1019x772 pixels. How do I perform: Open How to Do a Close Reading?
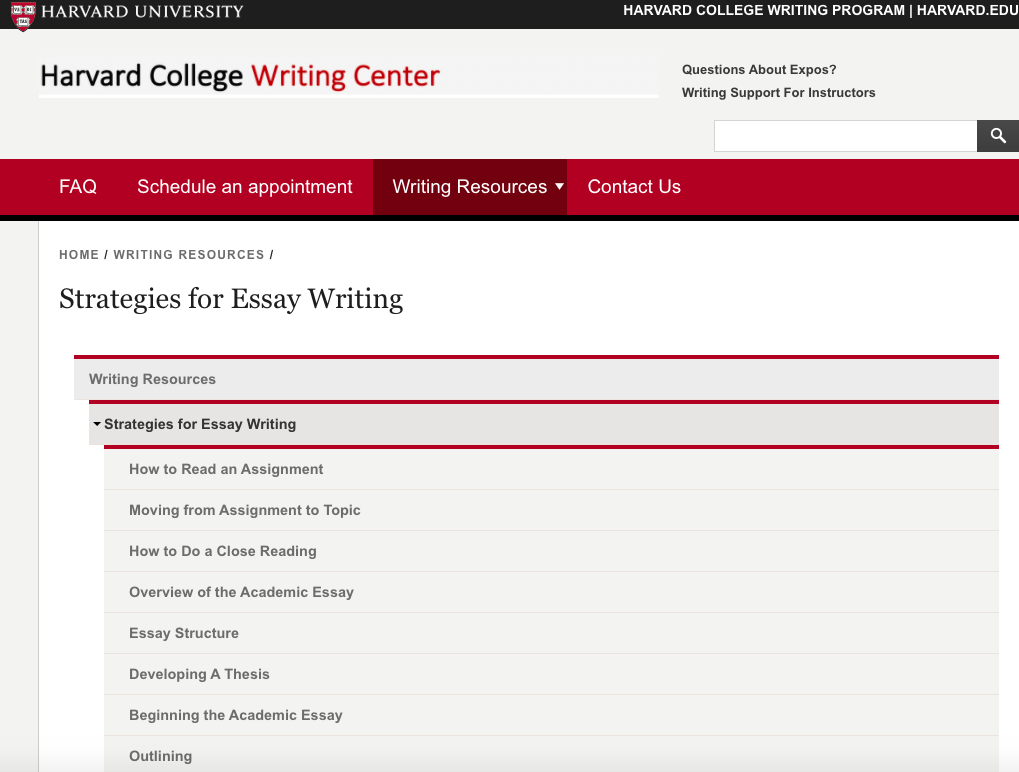click(x=551, y=551)
